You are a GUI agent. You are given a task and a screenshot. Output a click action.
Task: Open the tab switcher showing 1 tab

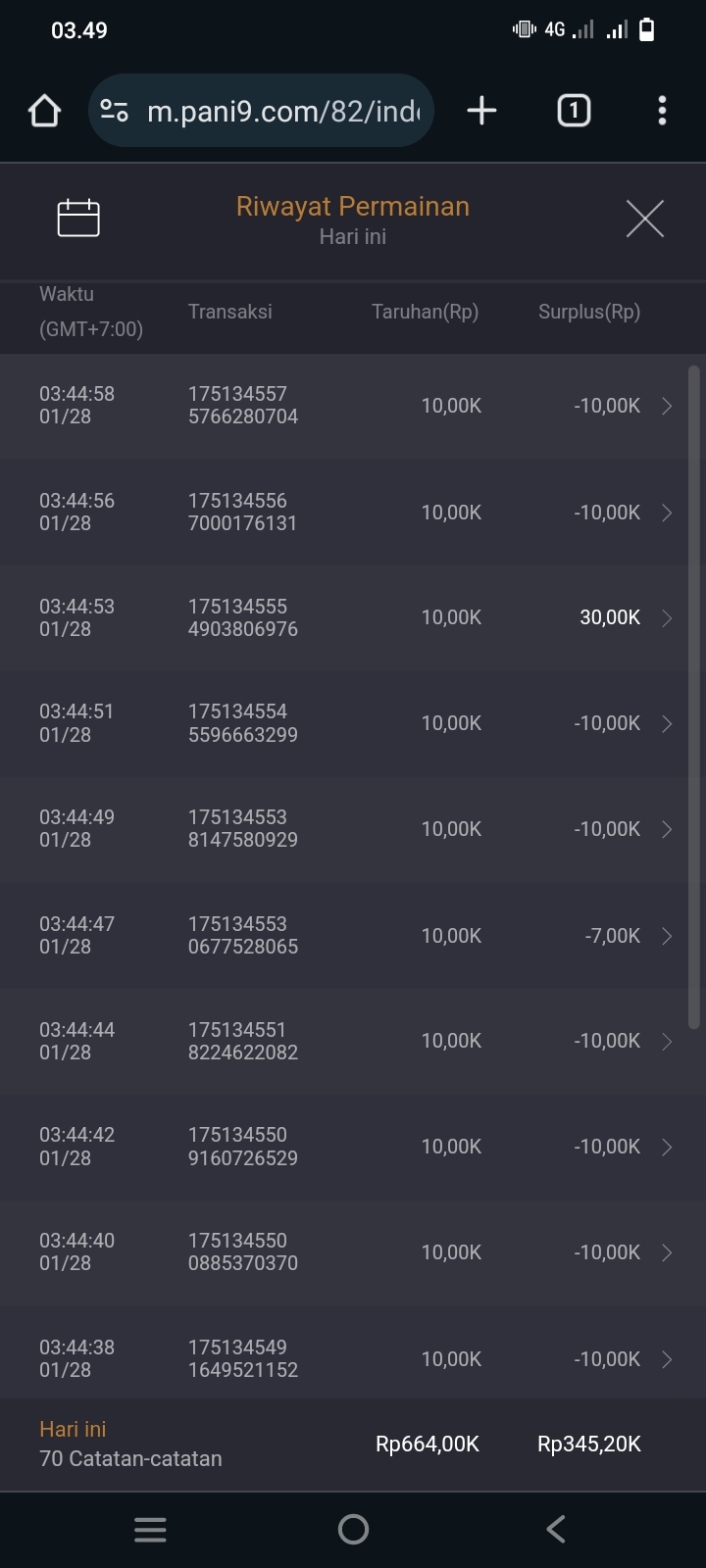[574, 111]
